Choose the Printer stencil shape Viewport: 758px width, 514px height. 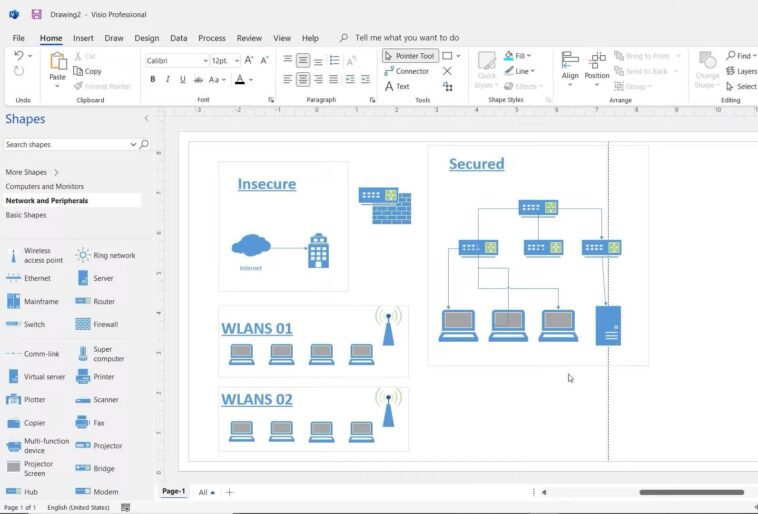point(96,377)
